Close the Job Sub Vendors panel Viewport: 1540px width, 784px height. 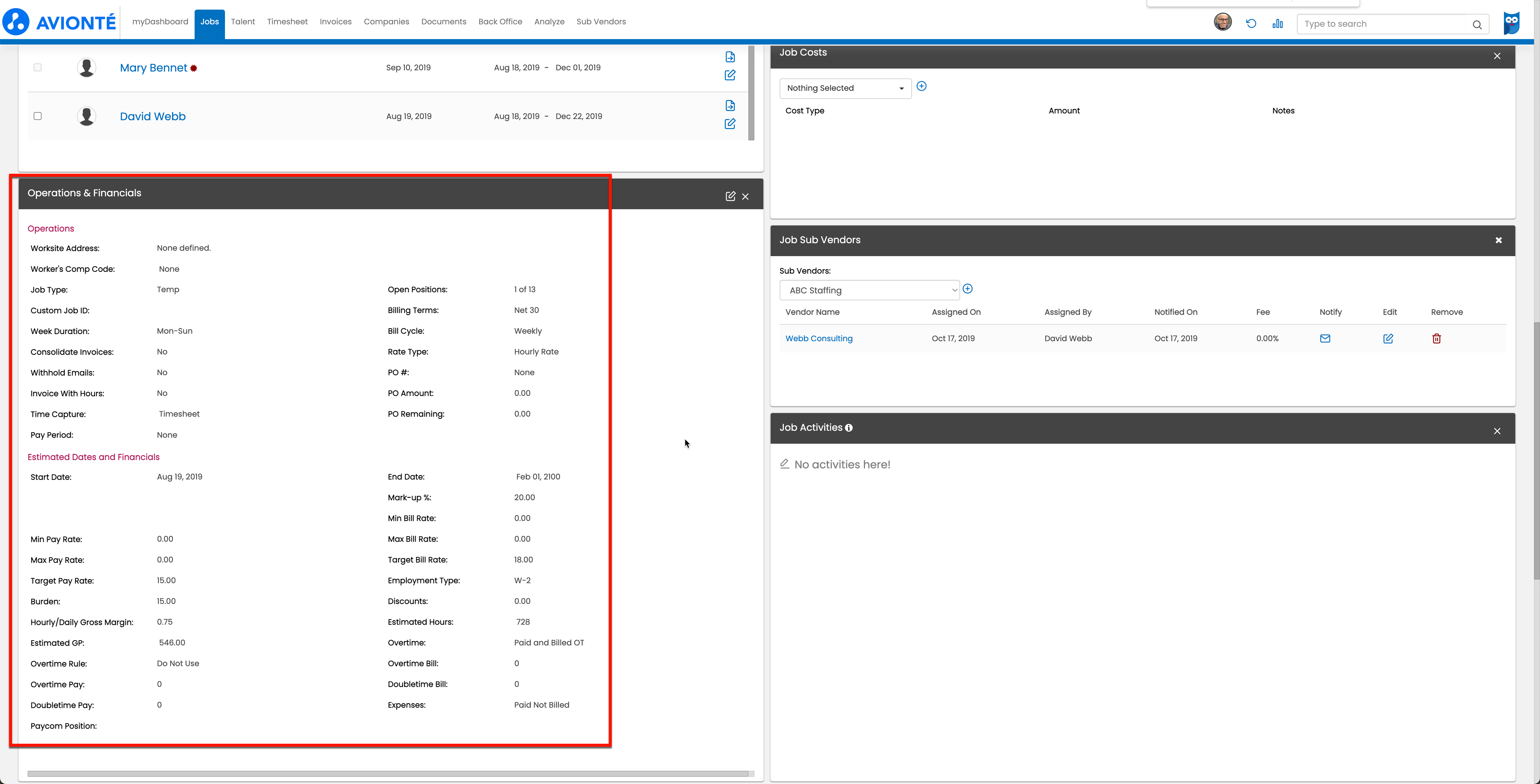pos(1498,240)
